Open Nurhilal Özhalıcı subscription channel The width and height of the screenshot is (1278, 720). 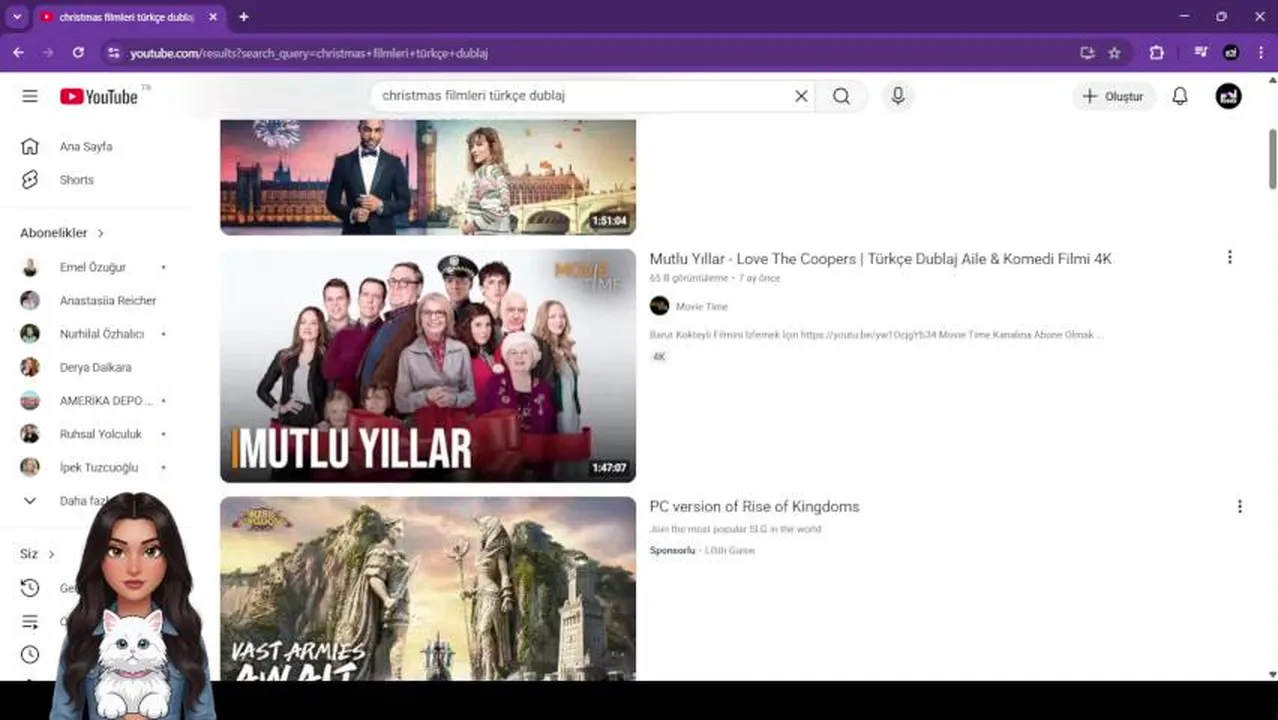[100, 334]
